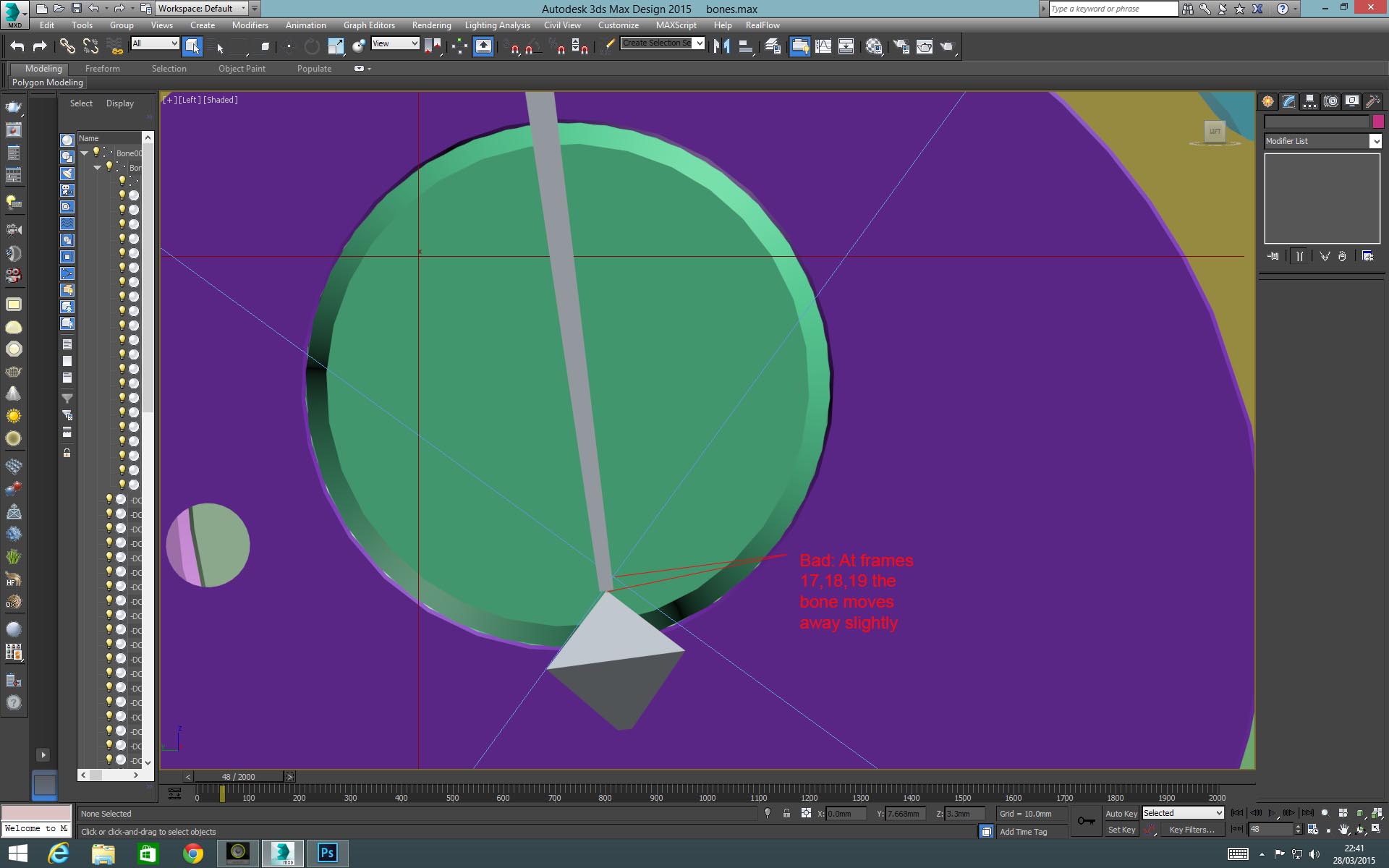Viewport: 1389px width, 868px height.
Task: Open the Graph Editors menu
Action: [x=368, y=25]
